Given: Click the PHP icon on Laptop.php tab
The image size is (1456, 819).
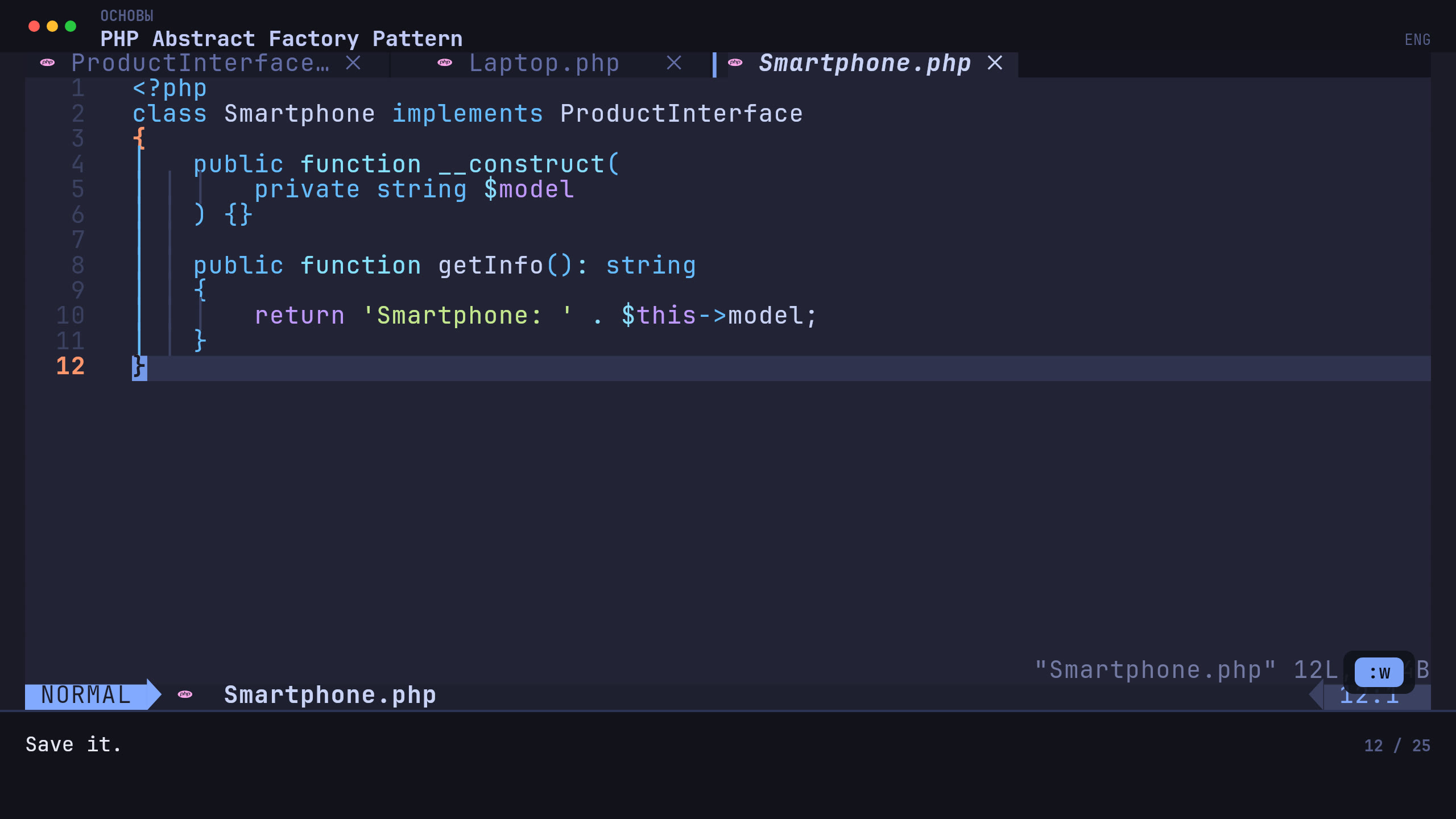Looking at the screenshot, I should coord(445,63).
